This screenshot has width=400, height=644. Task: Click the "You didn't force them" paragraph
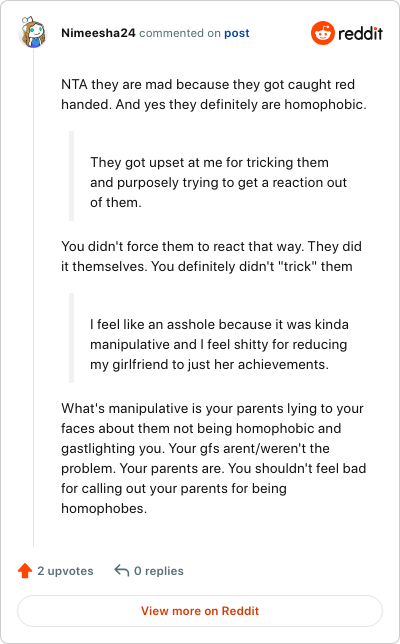[x=211, y=256]
